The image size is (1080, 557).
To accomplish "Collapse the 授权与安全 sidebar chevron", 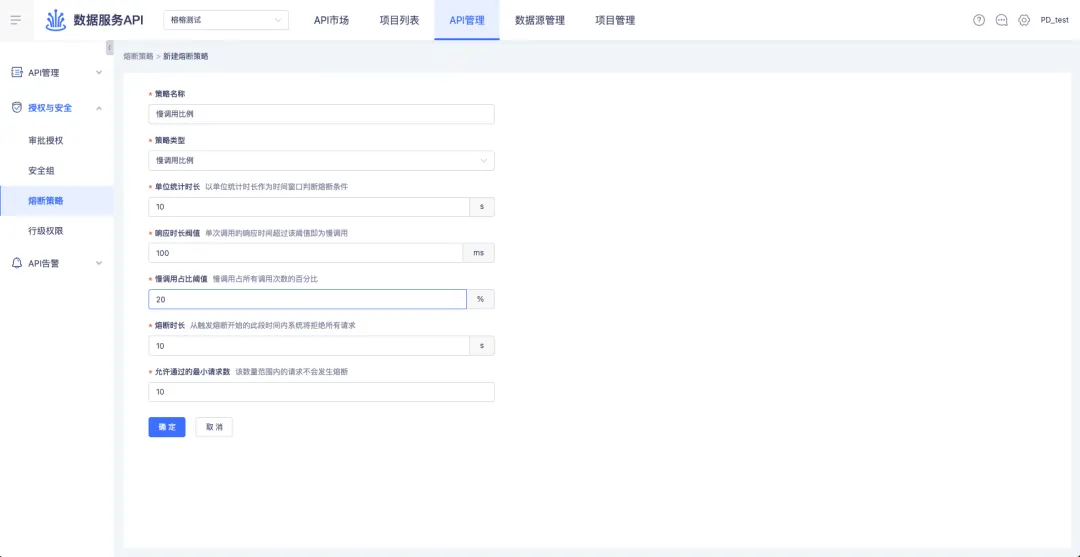I will pyautogui.click(x=99, y=108).
